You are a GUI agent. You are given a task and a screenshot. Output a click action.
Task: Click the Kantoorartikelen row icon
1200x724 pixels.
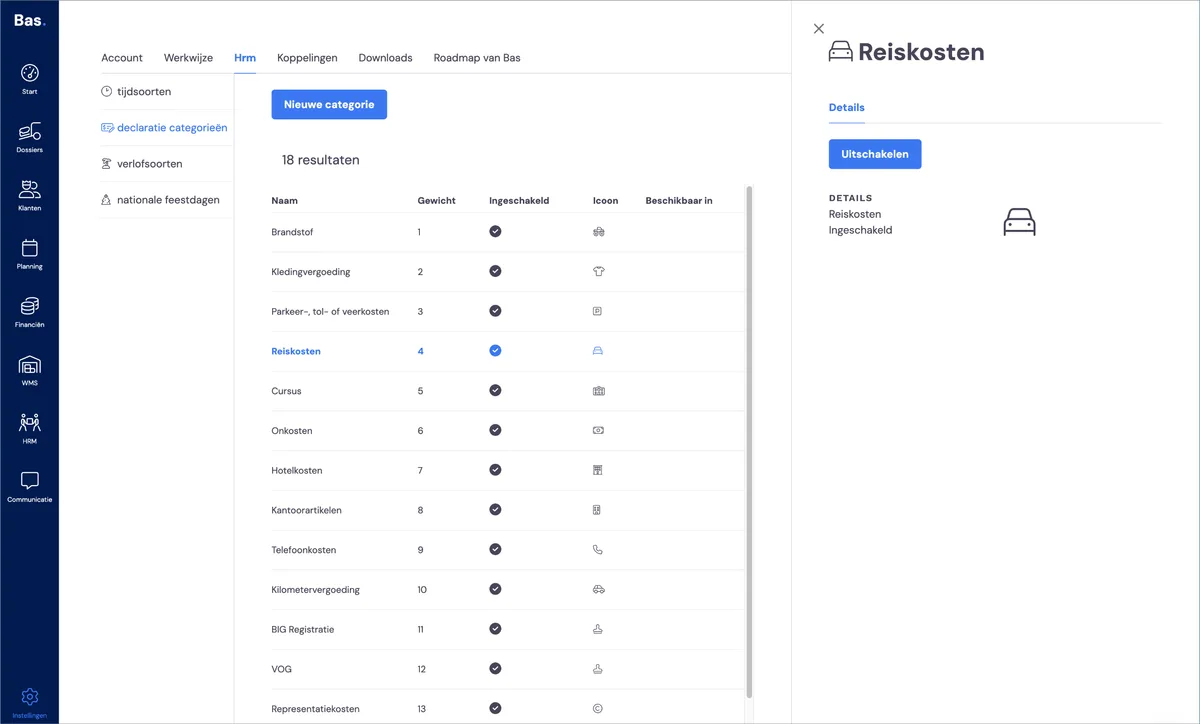click(596, 510)
